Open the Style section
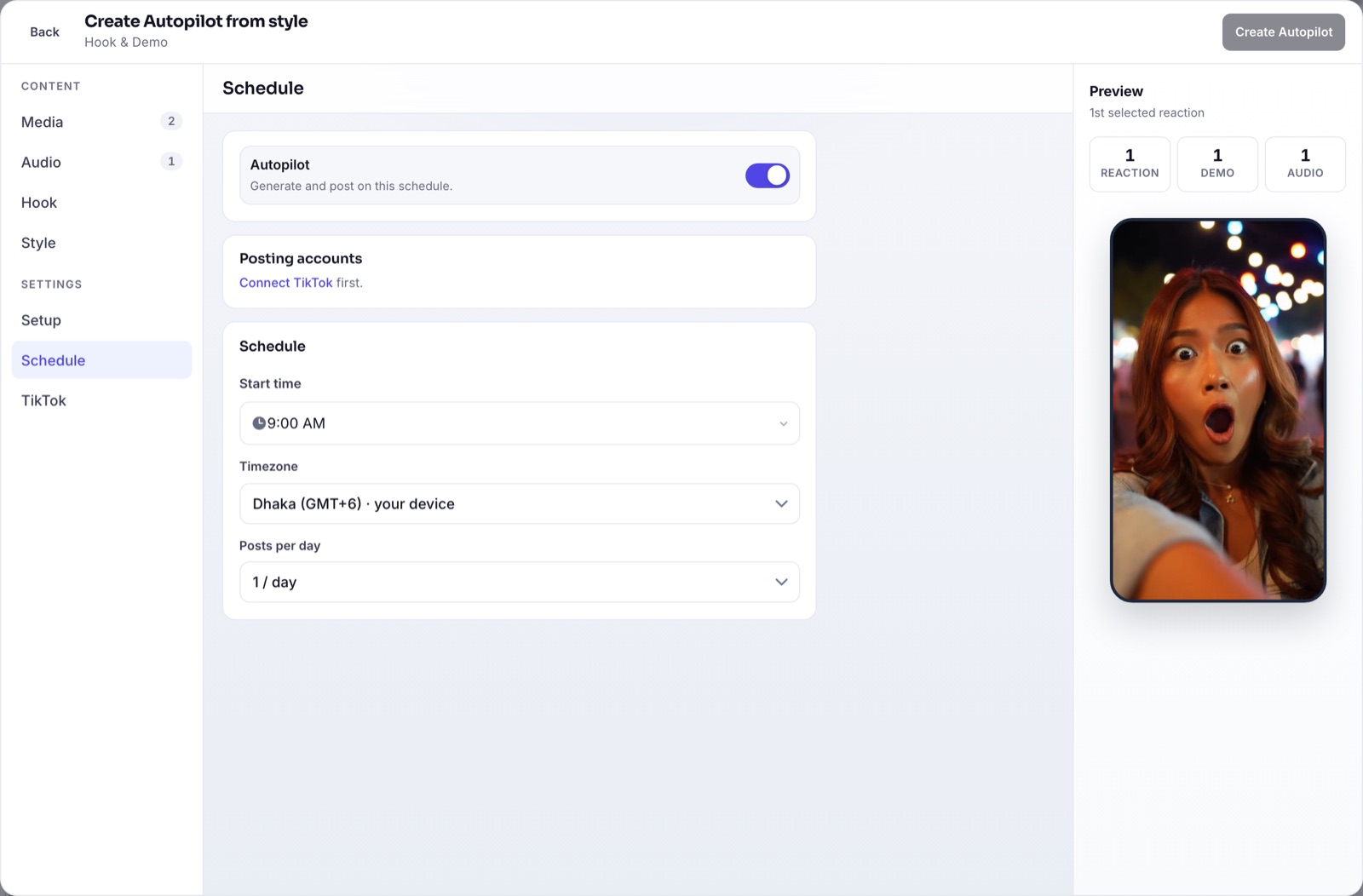Screen dimensions: 1363x896 [x=101, y=243]
